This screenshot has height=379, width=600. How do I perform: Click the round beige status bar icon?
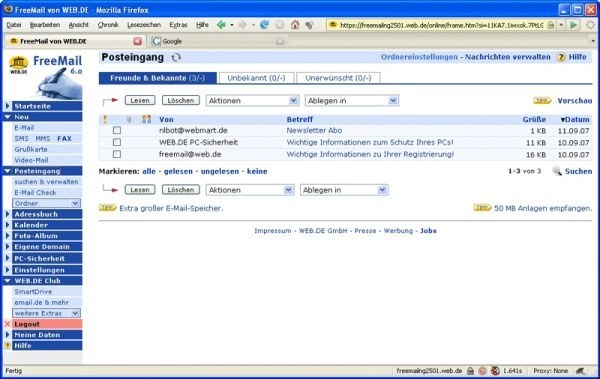(x=483, y=371)
